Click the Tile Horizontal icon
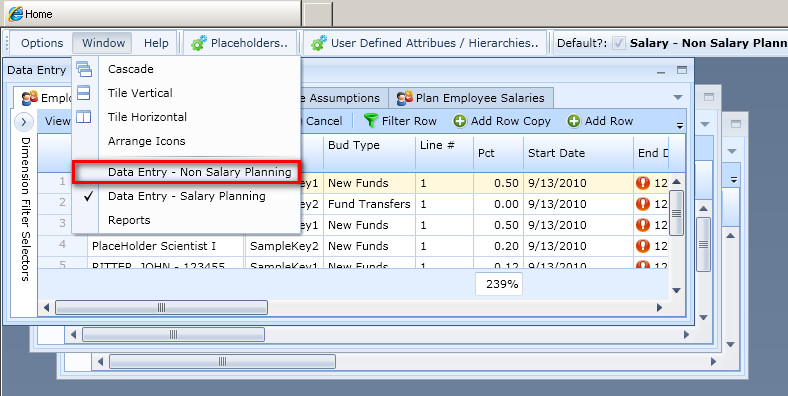788x396 pixels. (83, 117)
